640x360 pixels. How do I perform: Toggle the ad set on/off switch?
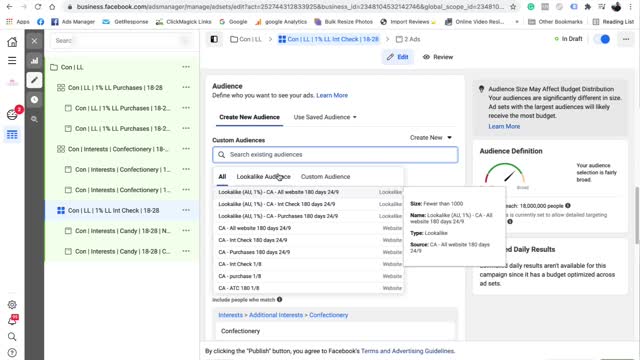[x=602, y=39]
